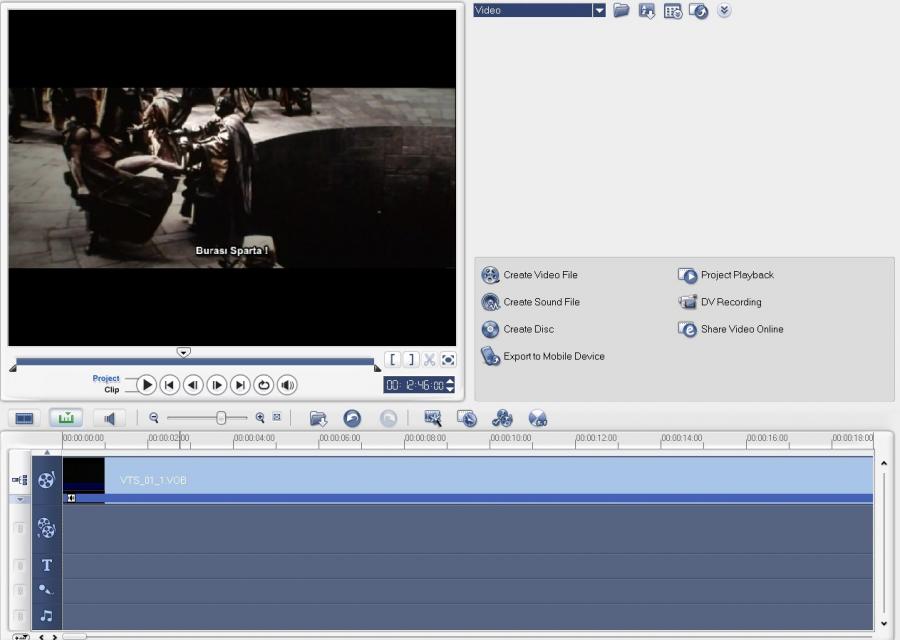
Task: Select the Music Track icon
Action: [46, 616]
